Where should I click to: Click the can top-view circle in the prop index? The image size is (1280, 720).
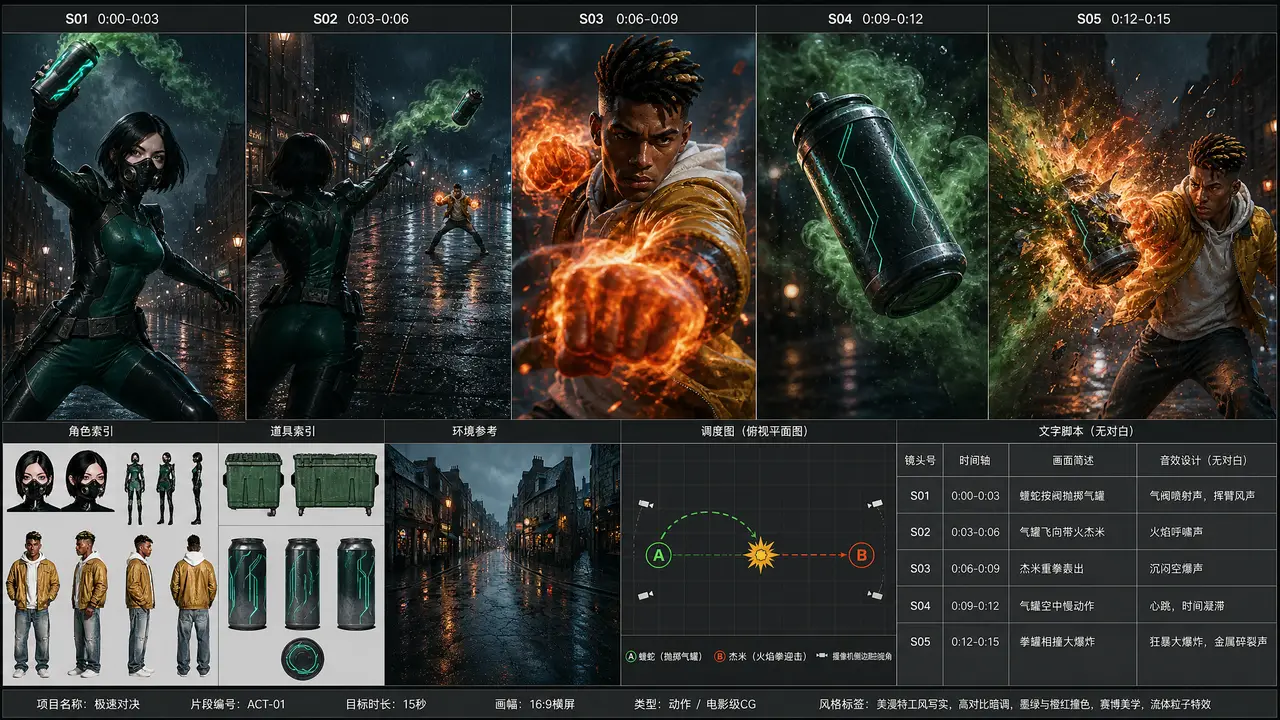click(x=301, y=658)
